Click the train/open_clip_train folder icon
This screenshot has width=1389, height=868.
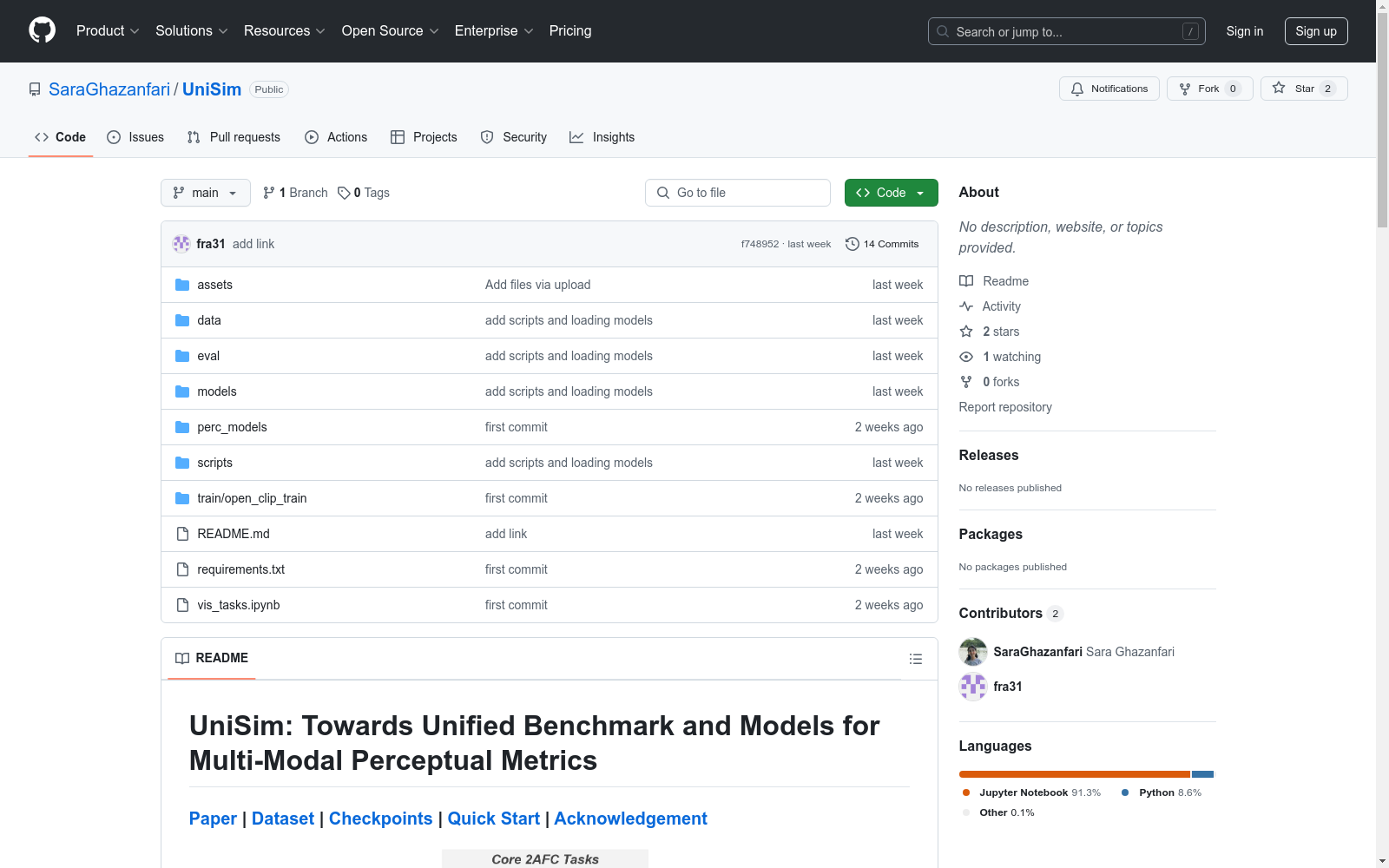coord(182,498)
